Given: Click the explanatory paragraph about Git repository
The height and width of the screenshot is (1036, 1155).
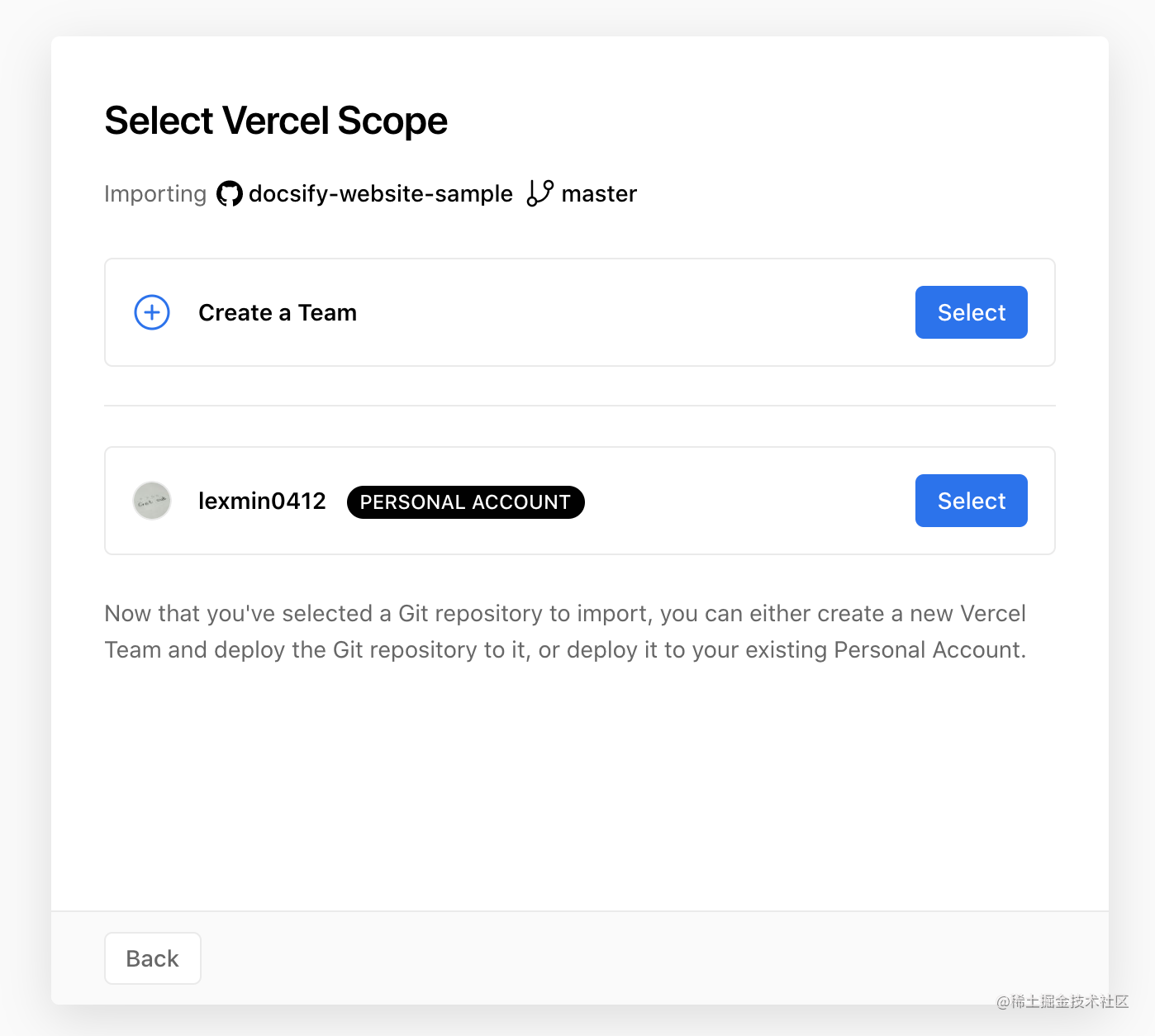Looking at the screenshot, I should click(565, 631).
